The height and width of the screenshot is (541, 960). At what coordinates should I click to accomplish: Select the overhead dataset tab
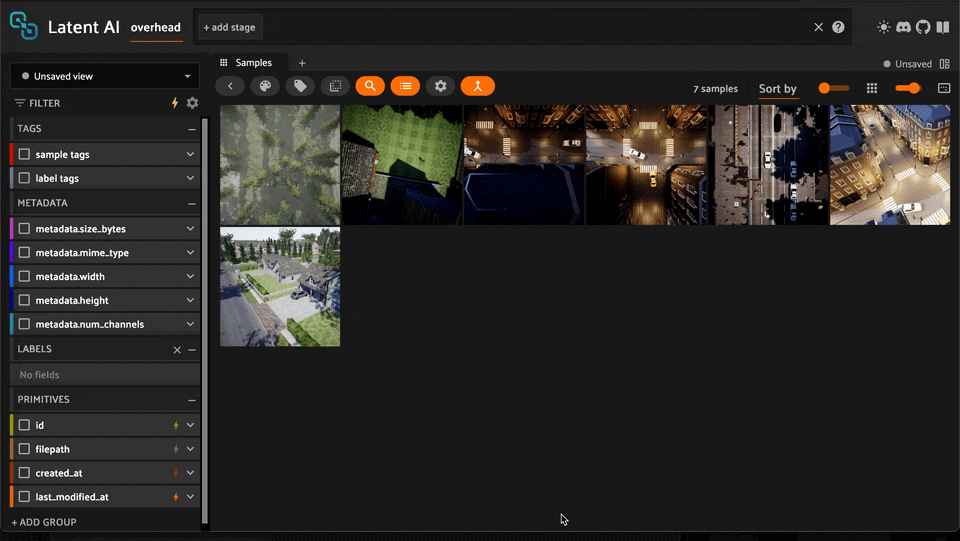pyautogui.click(x=156, y=28)
